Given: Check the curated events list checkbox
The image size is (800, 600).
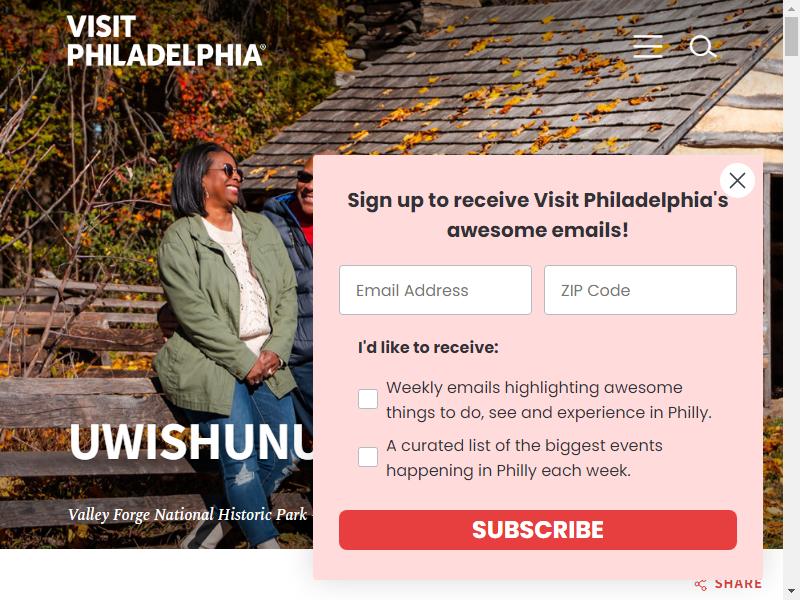Looking at the screenshot, I should pyautogui.click(x=368, y=457).
